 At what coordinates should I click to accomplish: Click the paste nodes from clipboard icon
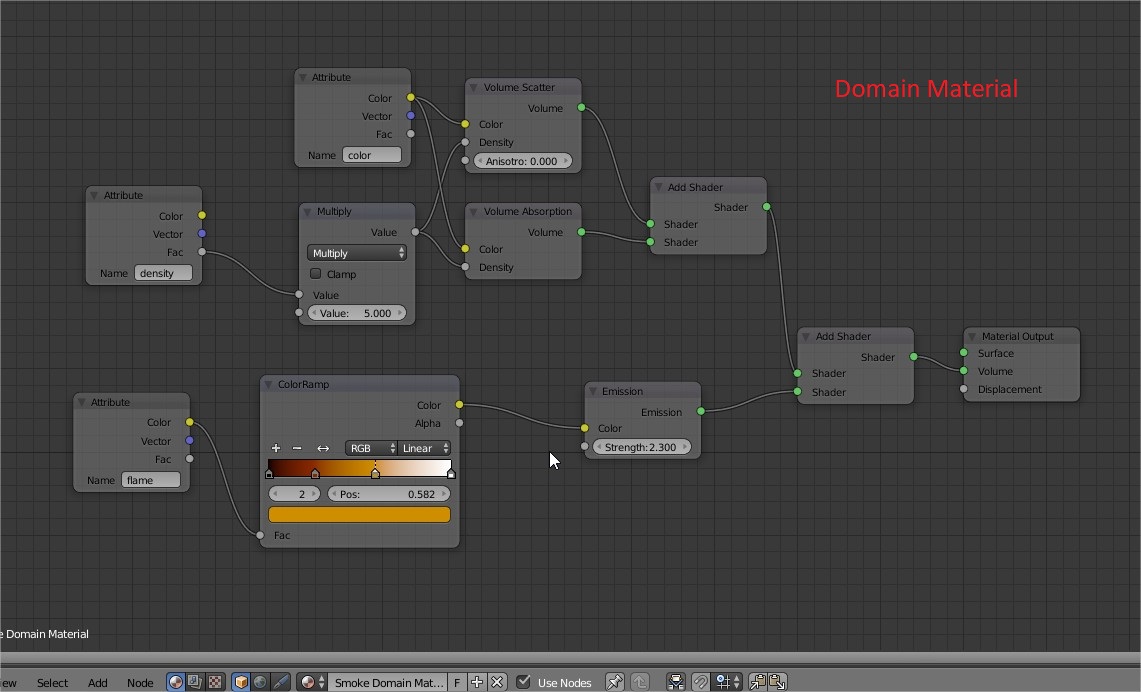(778, 682)
